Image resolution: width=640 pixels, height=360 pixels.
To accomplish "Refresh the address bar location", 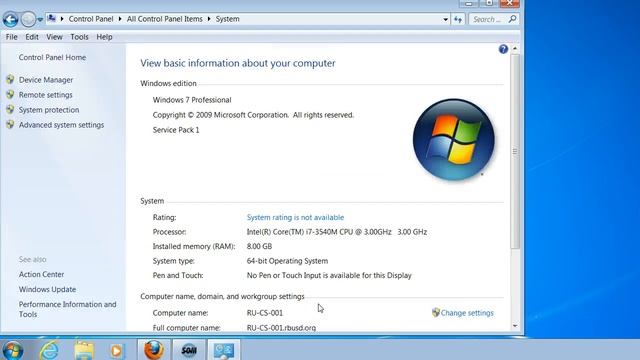I will point(458,19).
